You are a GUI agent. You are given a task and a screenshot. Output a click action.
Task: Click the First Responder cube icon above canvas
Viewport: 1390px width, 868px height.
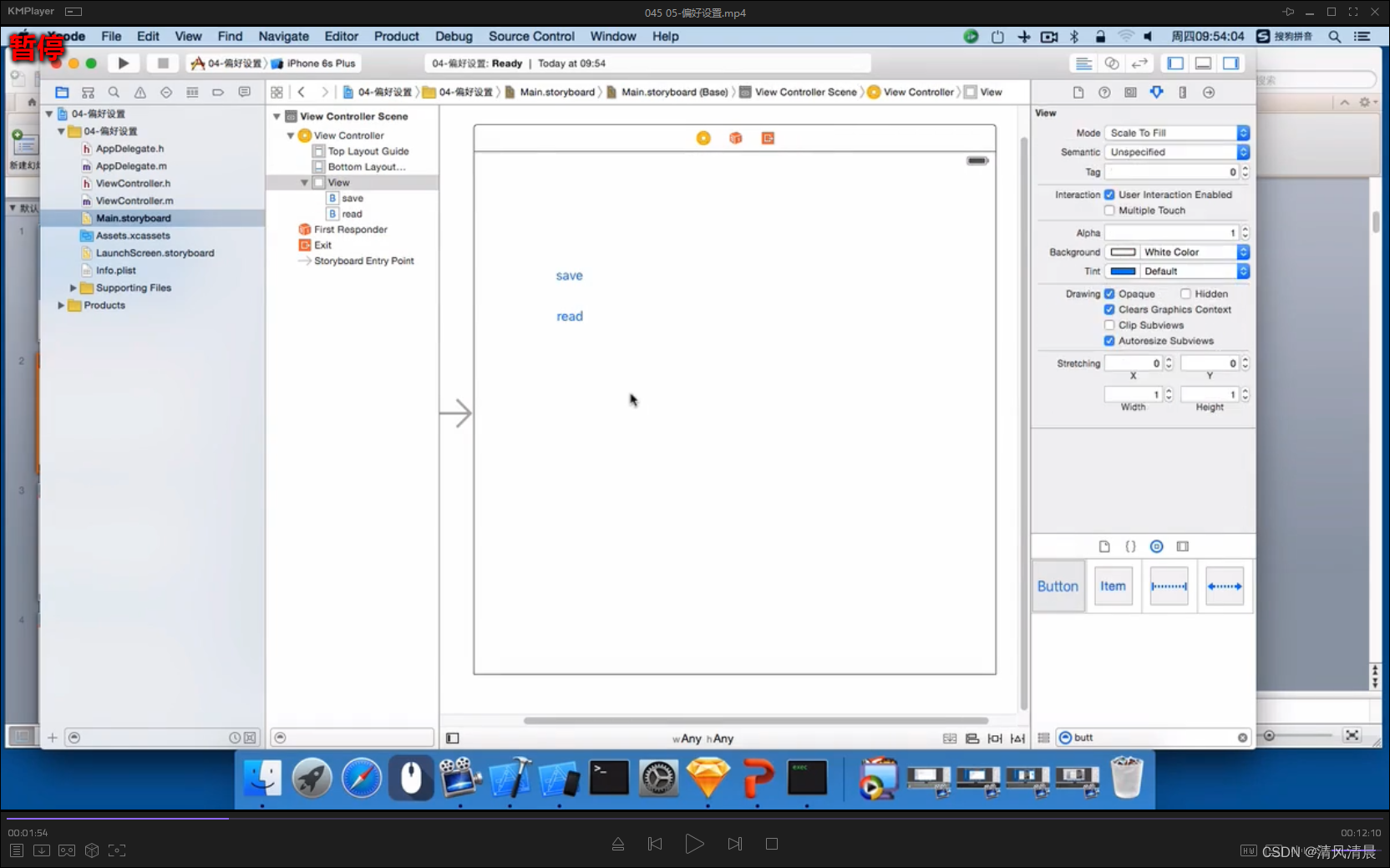[x=736, y=138]
